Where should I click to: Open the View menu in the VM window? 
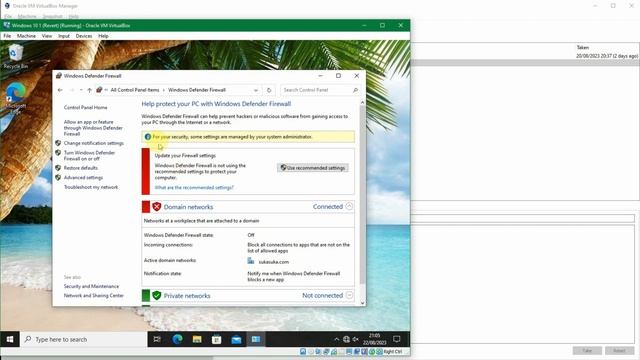point(47,36)
